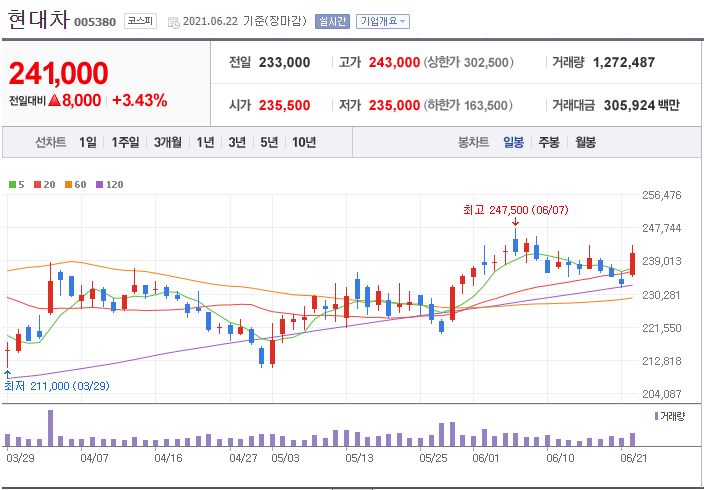Click the +3.43% change rate
Screen dimensions: 704x490
[140, 101]
